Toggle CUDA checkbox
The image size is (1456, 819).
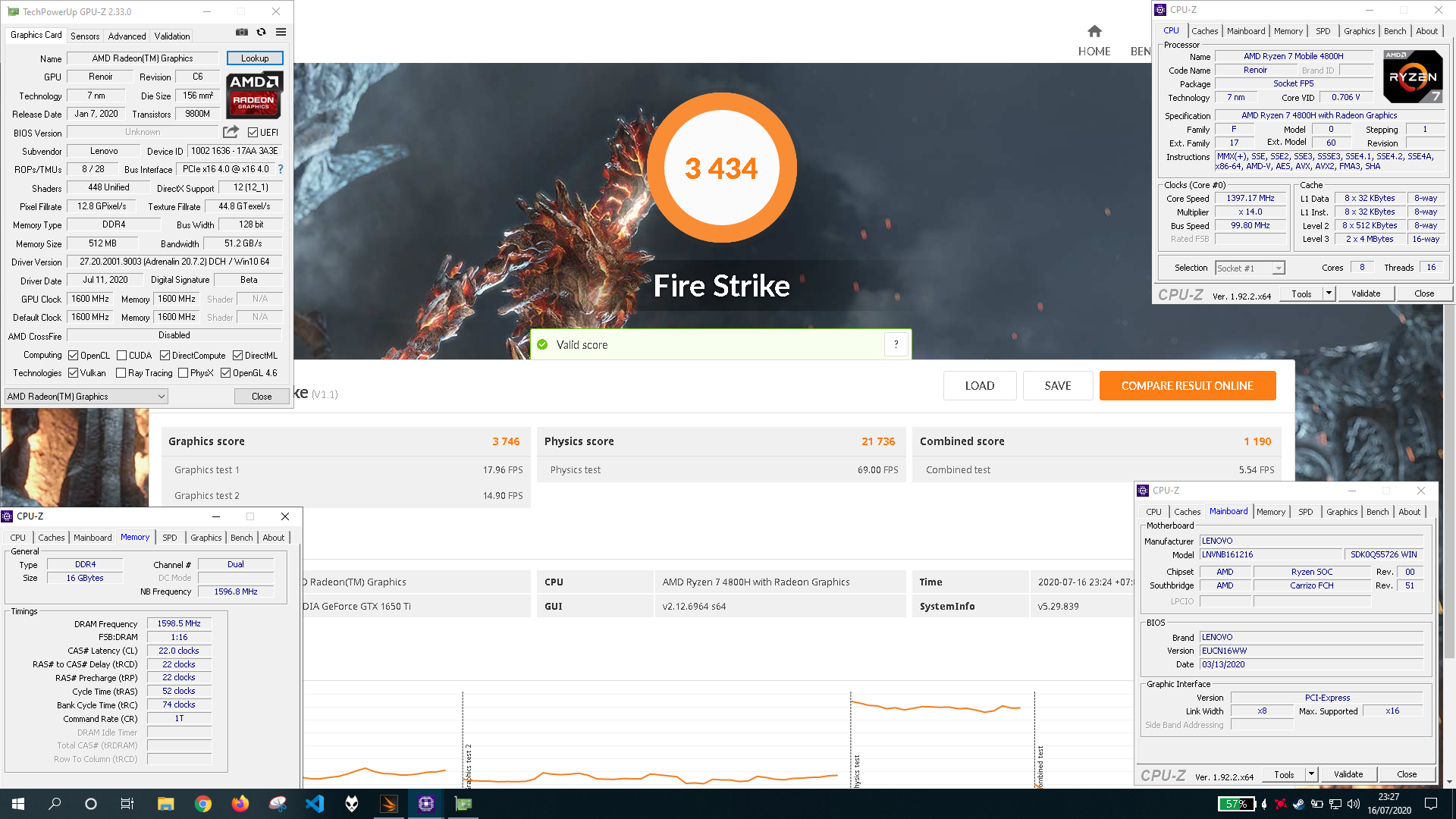point(121,356)
